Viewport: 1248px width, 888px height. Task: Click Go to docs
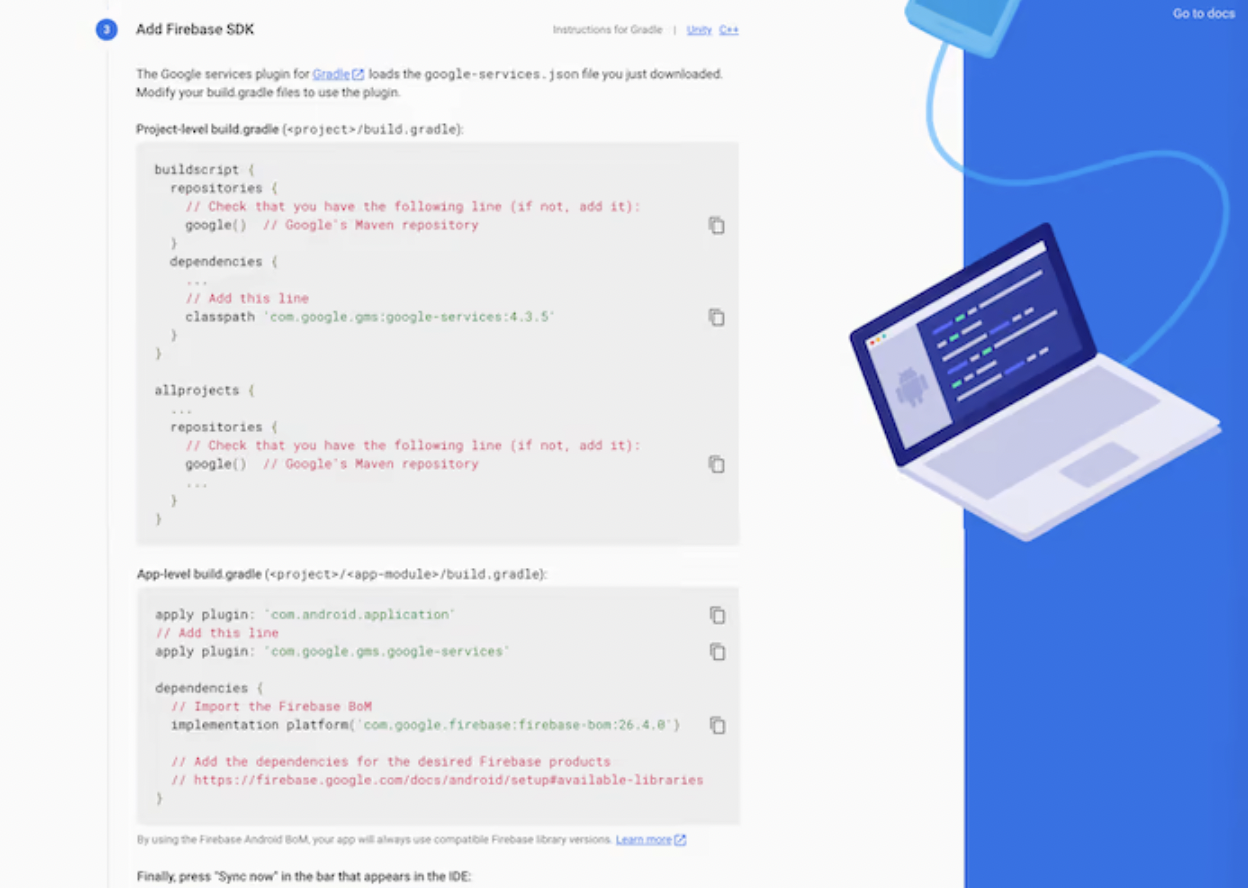click(1204, 14)
